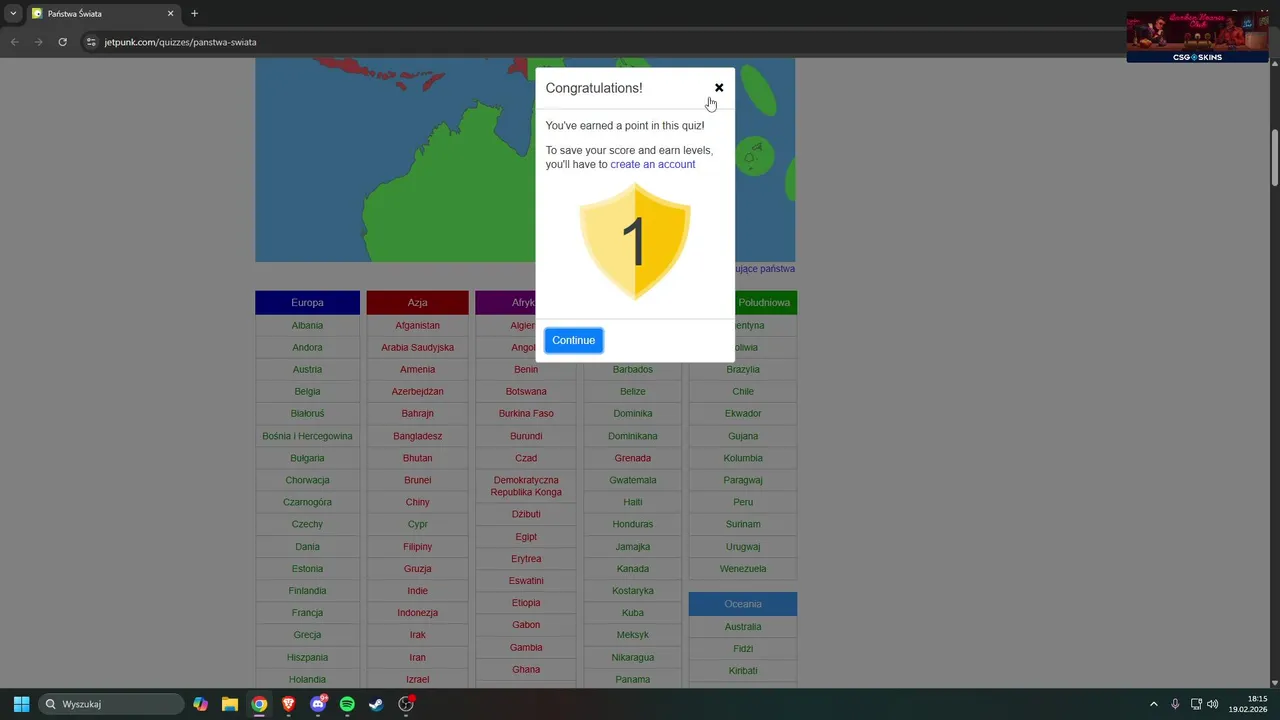Select Finlandia in the Europa list
The image size is (1280, 720).
[x=307, y=591]
